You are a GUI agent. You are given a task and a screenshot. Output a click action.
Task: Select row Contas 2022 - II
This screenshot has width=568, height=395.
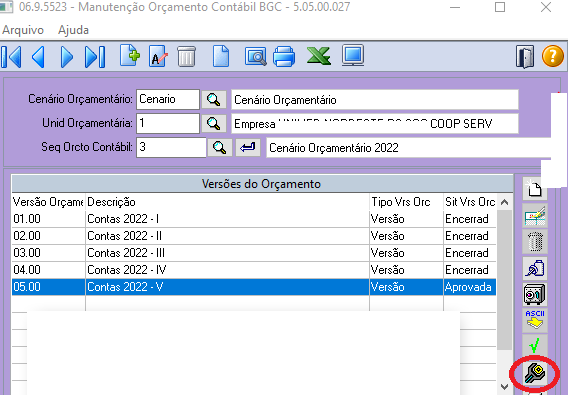[254, 236]
